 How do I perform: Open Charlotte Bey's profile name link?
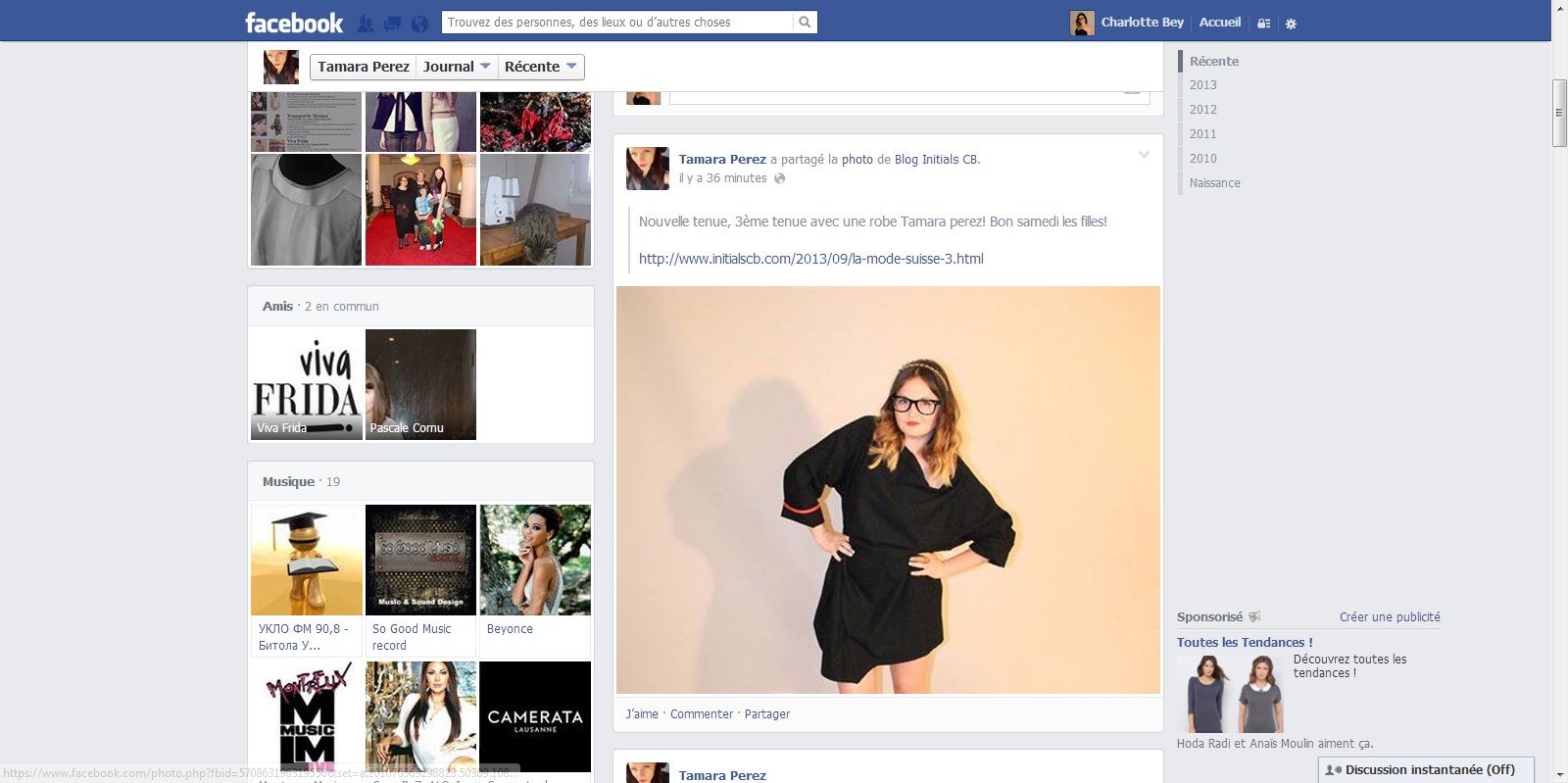(1142, 23)
